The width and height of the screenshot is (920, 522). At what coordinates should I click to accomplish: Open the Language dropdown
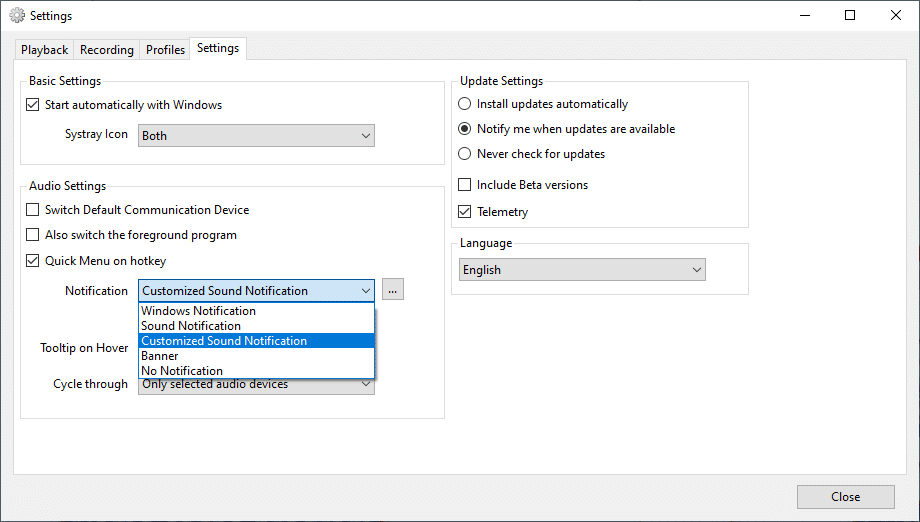point(582,270)
